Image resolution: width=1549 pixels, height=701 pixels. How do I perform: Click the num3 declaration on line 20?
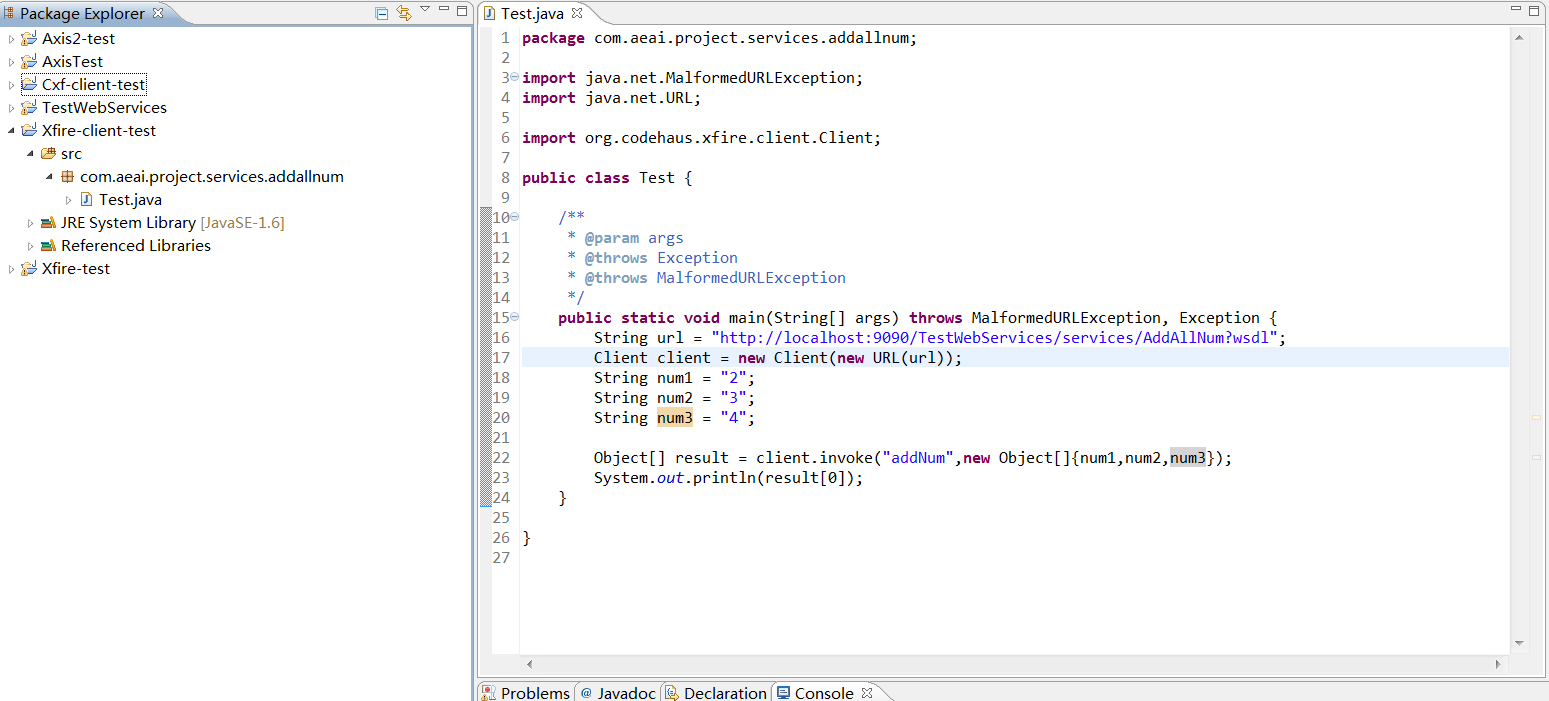click(675, 418)
